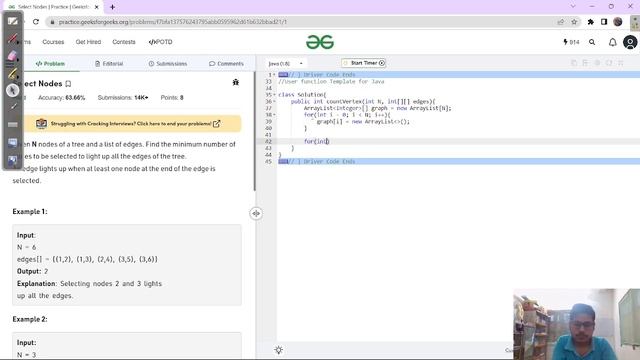This screenshot has height=360, width=640.
Task: Click the edges[] input line in Example 1
Action: click(87, 259)
